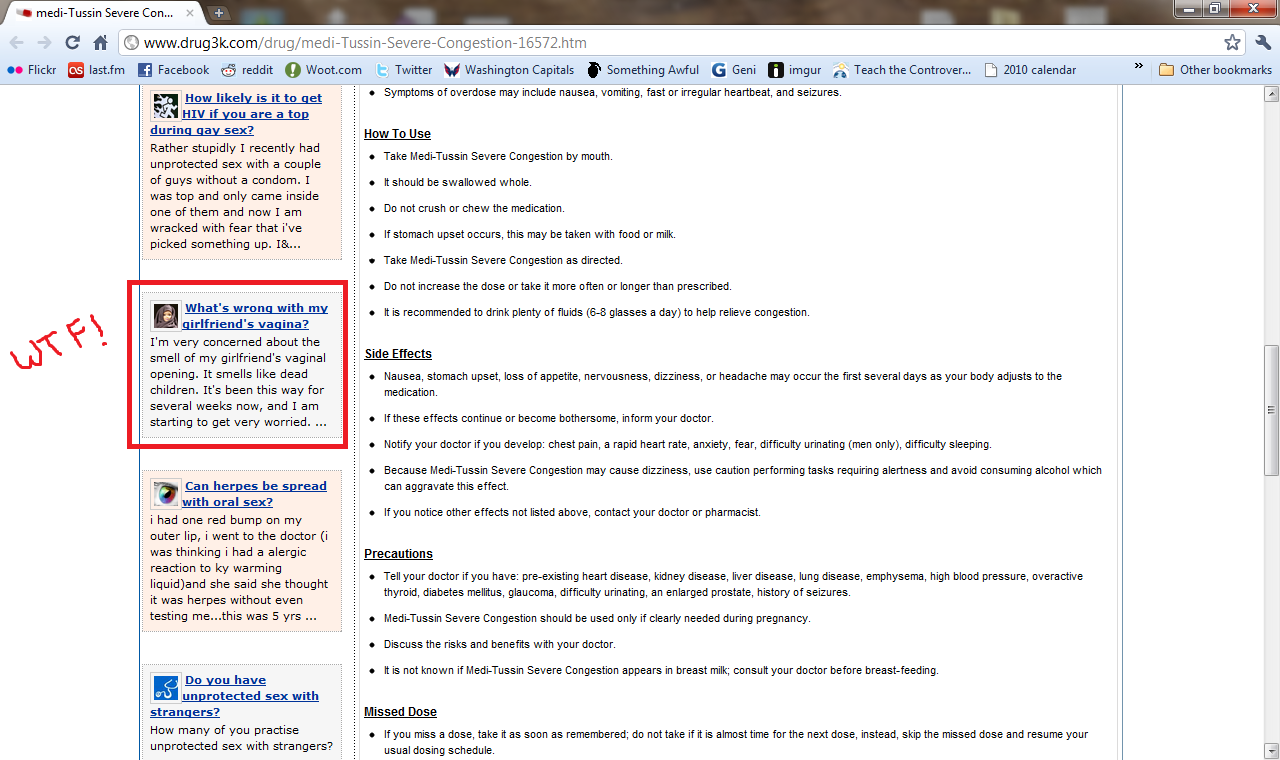
Task: Click the 'Discuss the risks and benefits' bullet
Action: (x=500, y=644)
